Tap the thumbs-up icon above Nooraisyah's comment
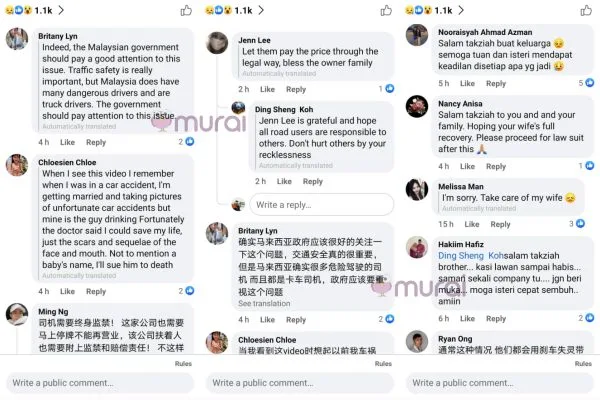600x400 pixels. point(586,10)
